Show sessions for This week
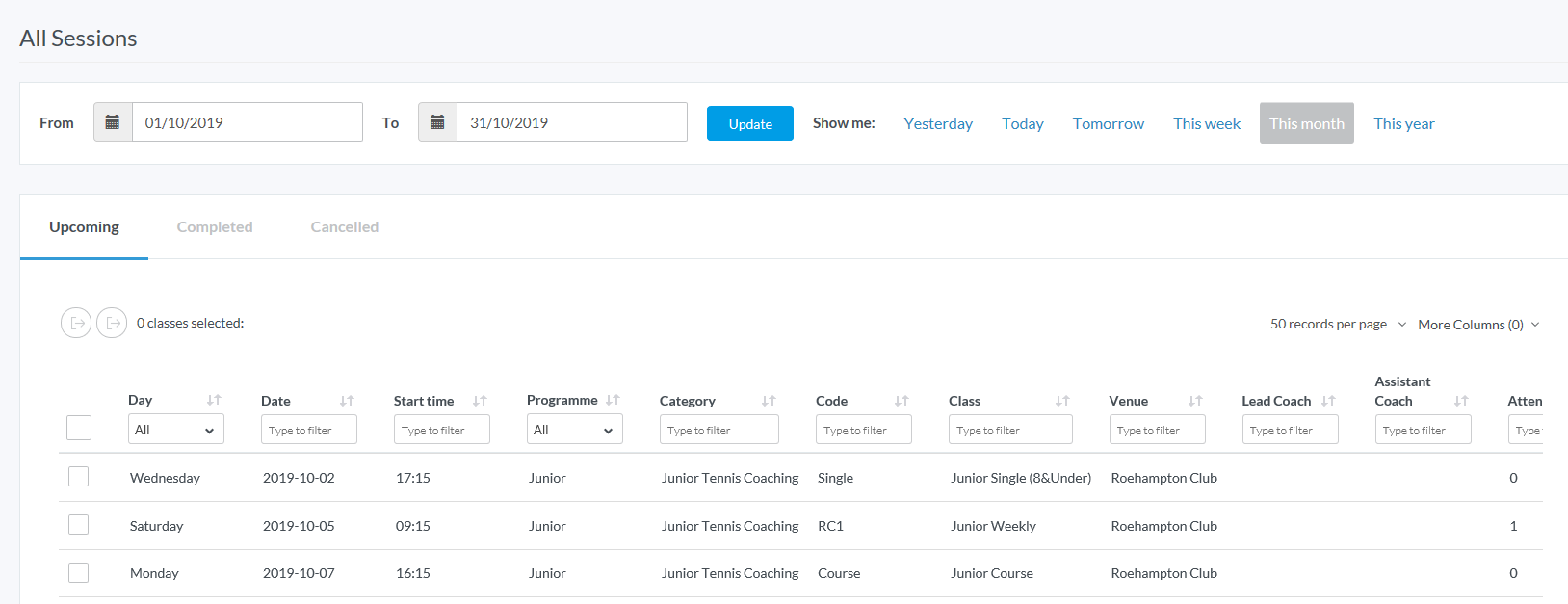Image resolution: width=1568 pixels, height=604 pixels. pyautogui.click(x=1206, y=123)
